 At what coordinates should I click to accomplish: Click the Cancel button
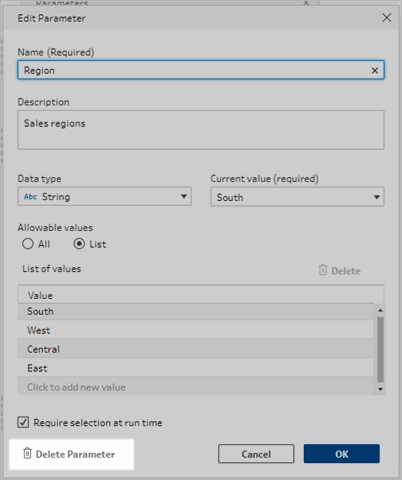[256, 454]
